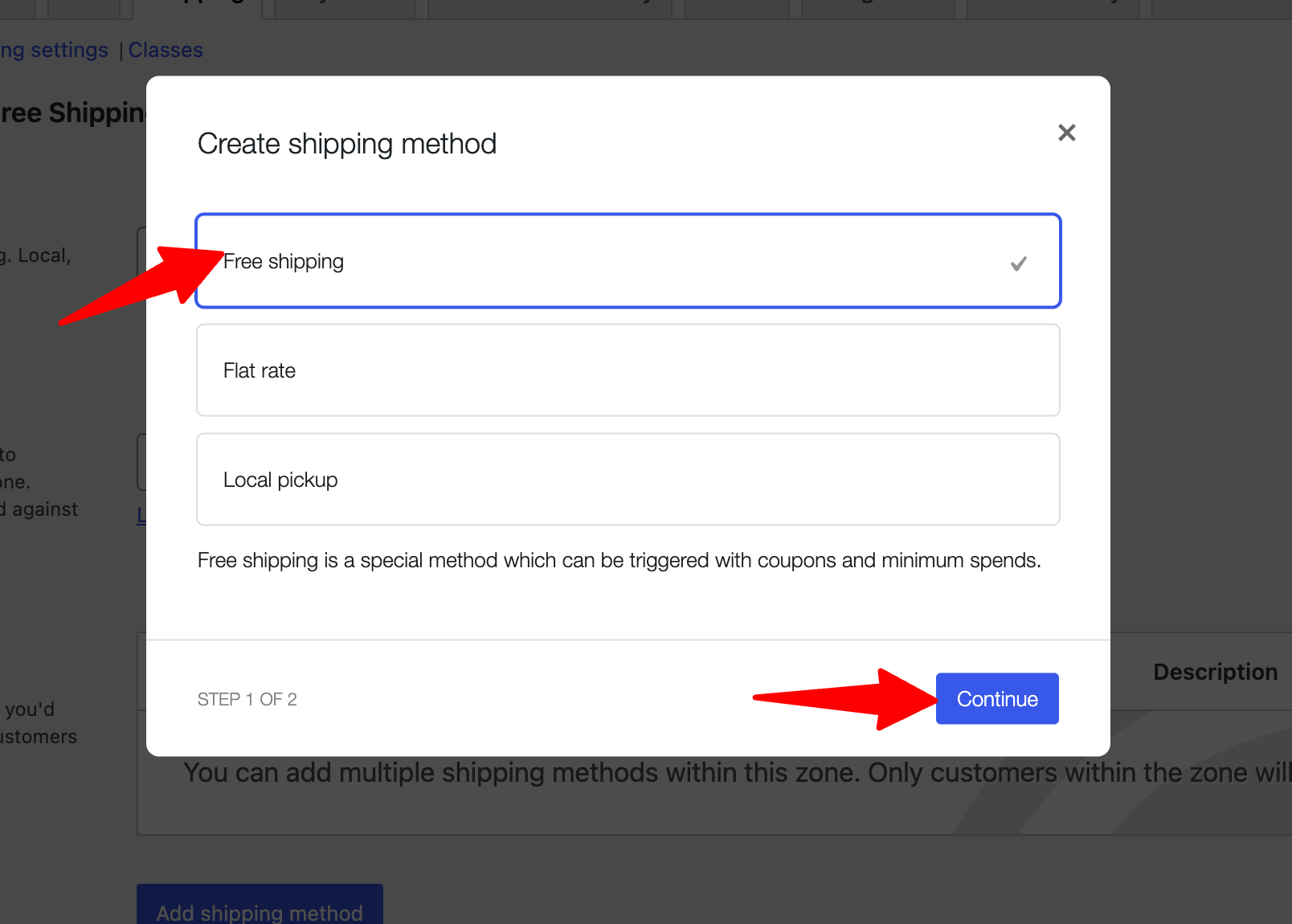Click the Description column header behind the dialog

click(x=1215, y=673)
